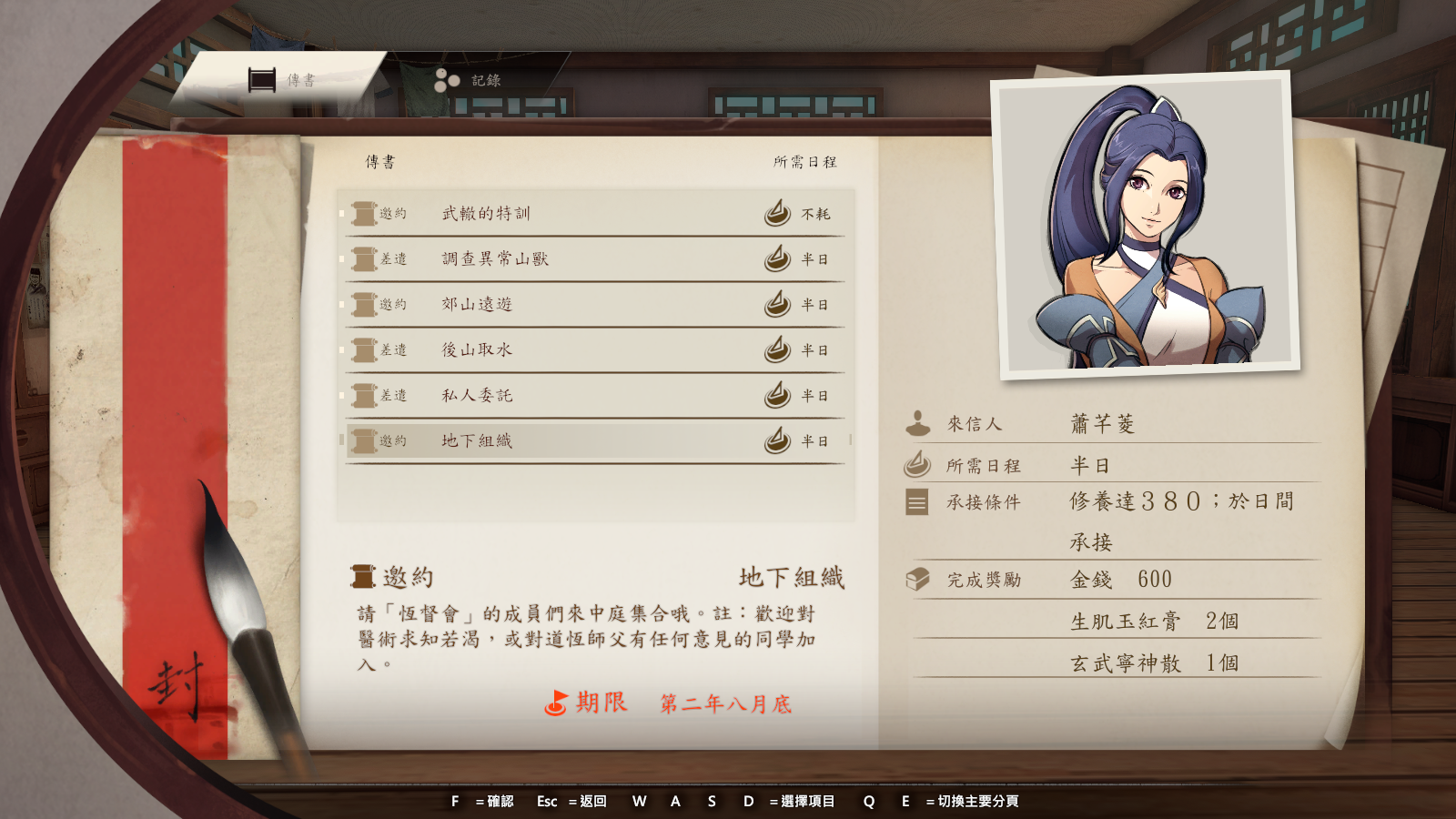Pick the 後山取水 dispatch letter
Image resolution: width=1456 pixels, height=819 pixels.
596,350
